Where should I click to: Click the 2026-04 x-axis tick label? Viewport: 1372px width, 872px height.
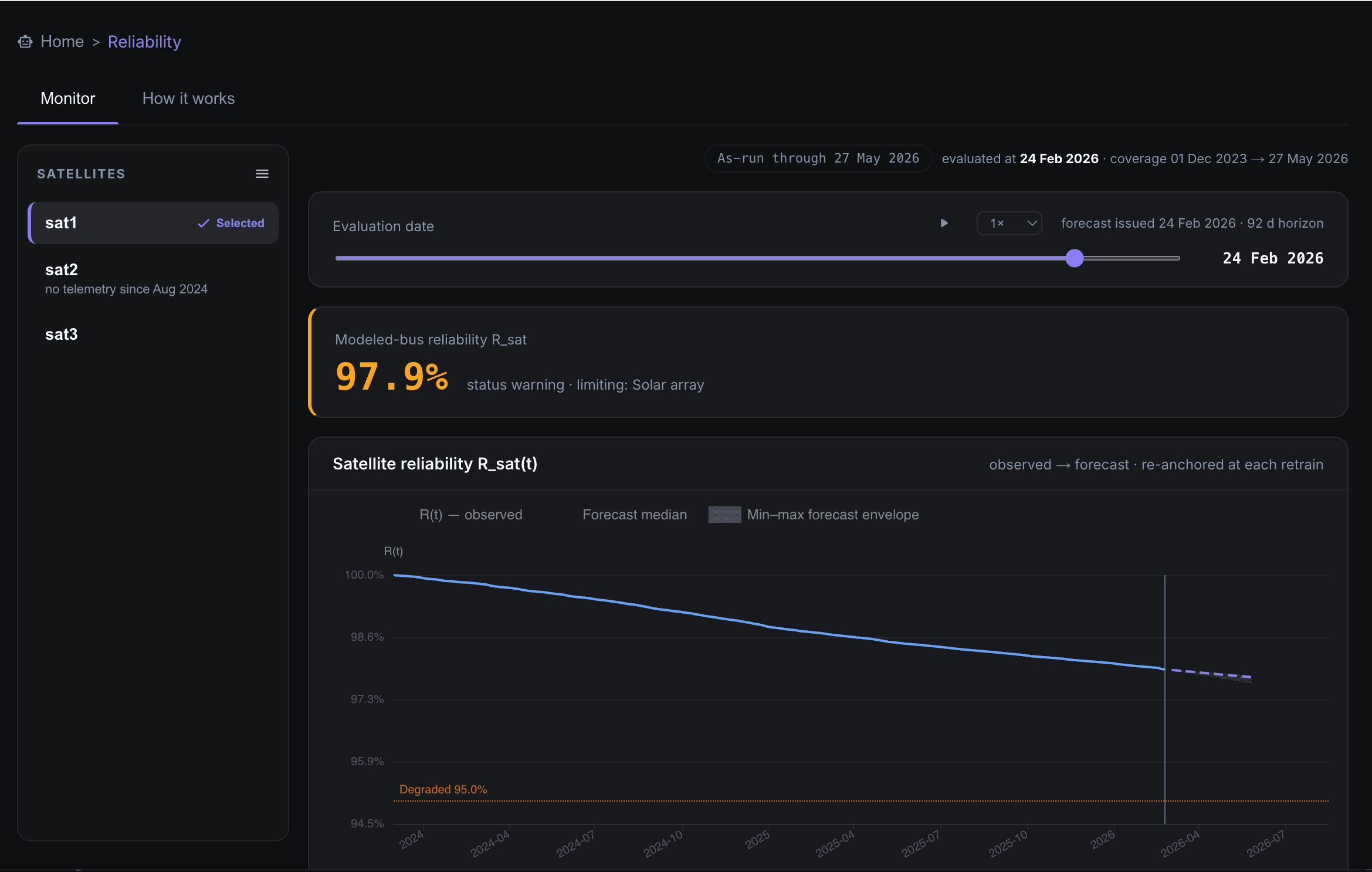pos(1180,843)
